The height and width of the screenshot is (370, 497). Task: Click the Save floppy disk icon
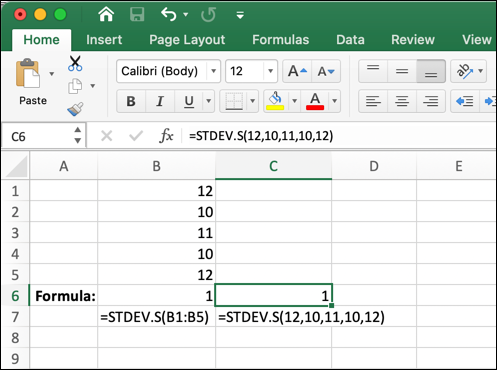[x=137, y=14]
